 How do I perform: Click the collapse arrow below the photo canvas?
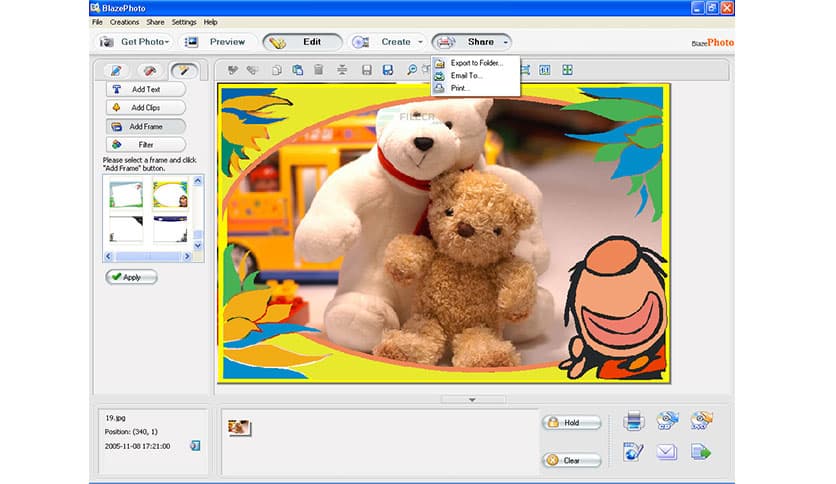[472, 400]
